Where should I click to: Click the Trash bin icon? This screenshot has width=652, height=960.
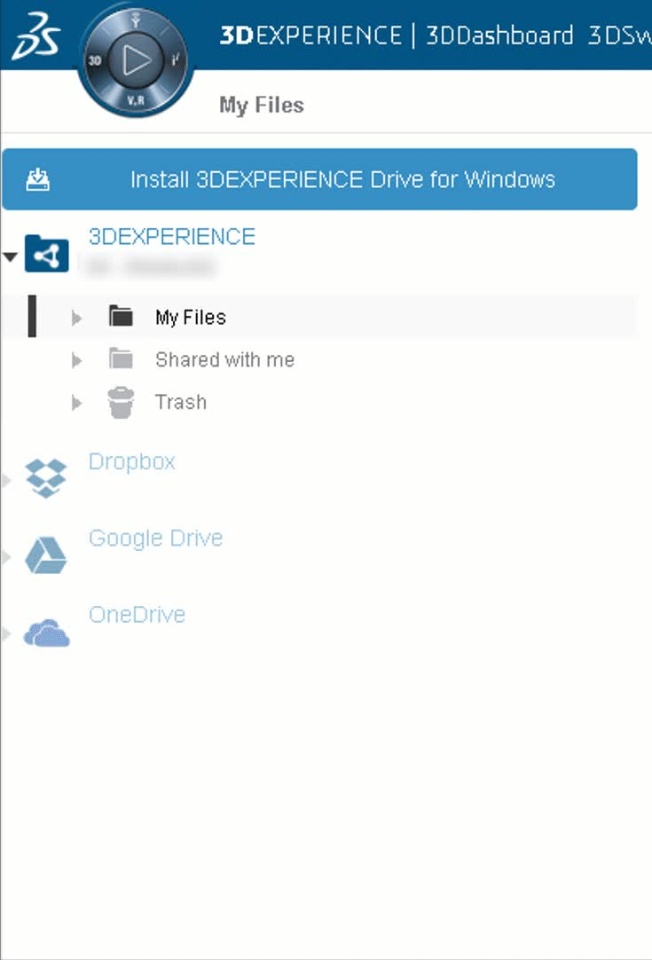(121, 402)
